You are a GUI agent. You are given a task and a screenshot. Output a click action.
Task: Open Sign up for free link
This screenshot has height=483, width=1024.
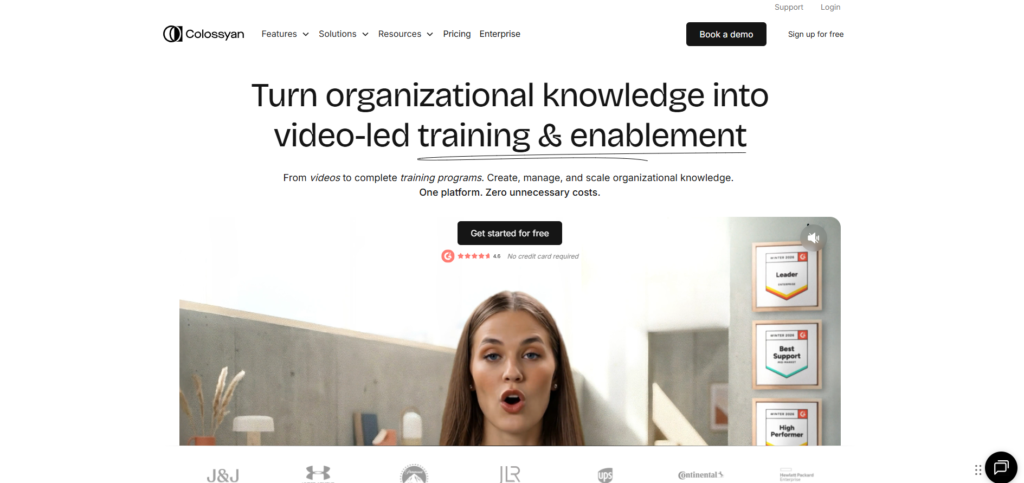(816, 34)
